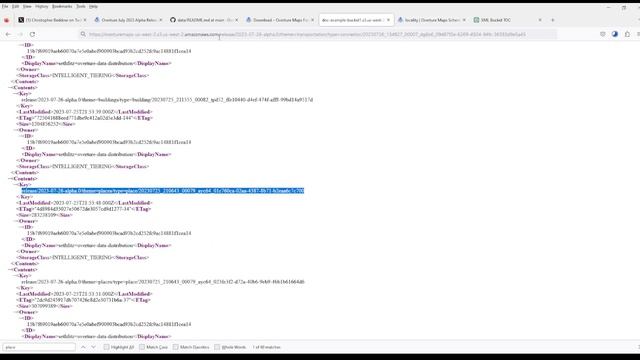Close the Christopher Beddow X tab

(85, 20)
